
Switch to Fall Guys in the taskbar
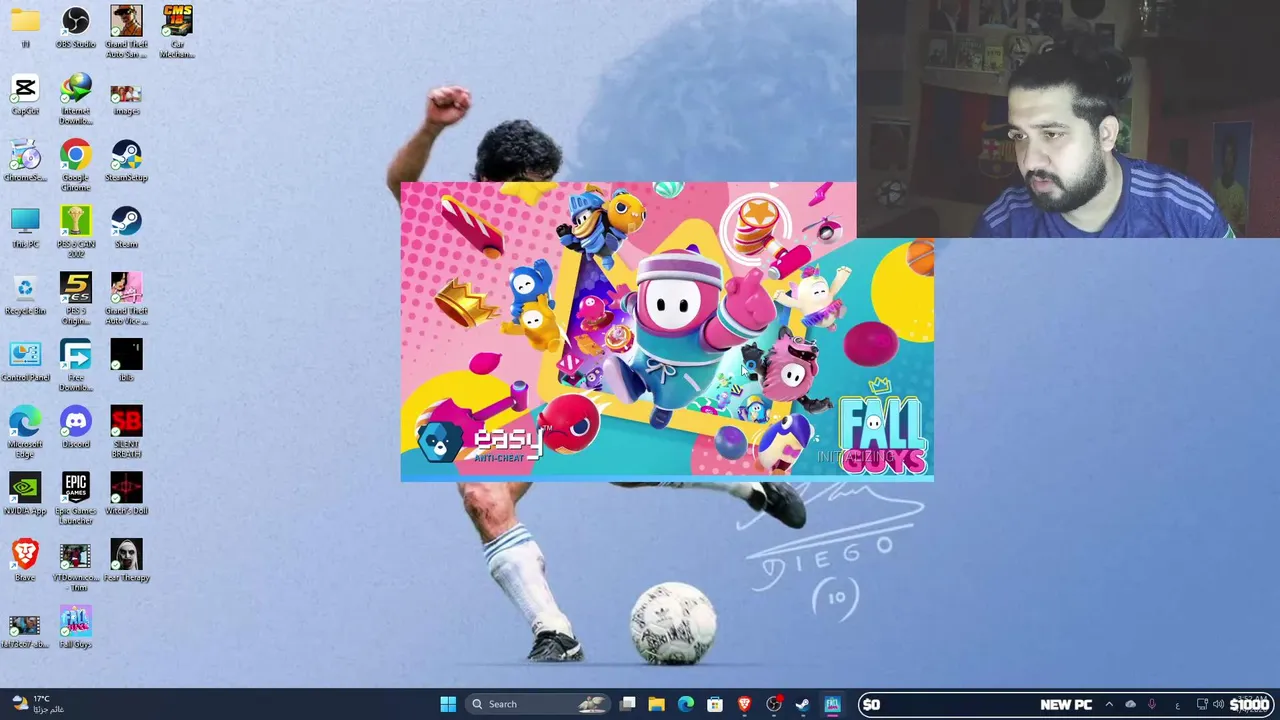coord(832,704)
